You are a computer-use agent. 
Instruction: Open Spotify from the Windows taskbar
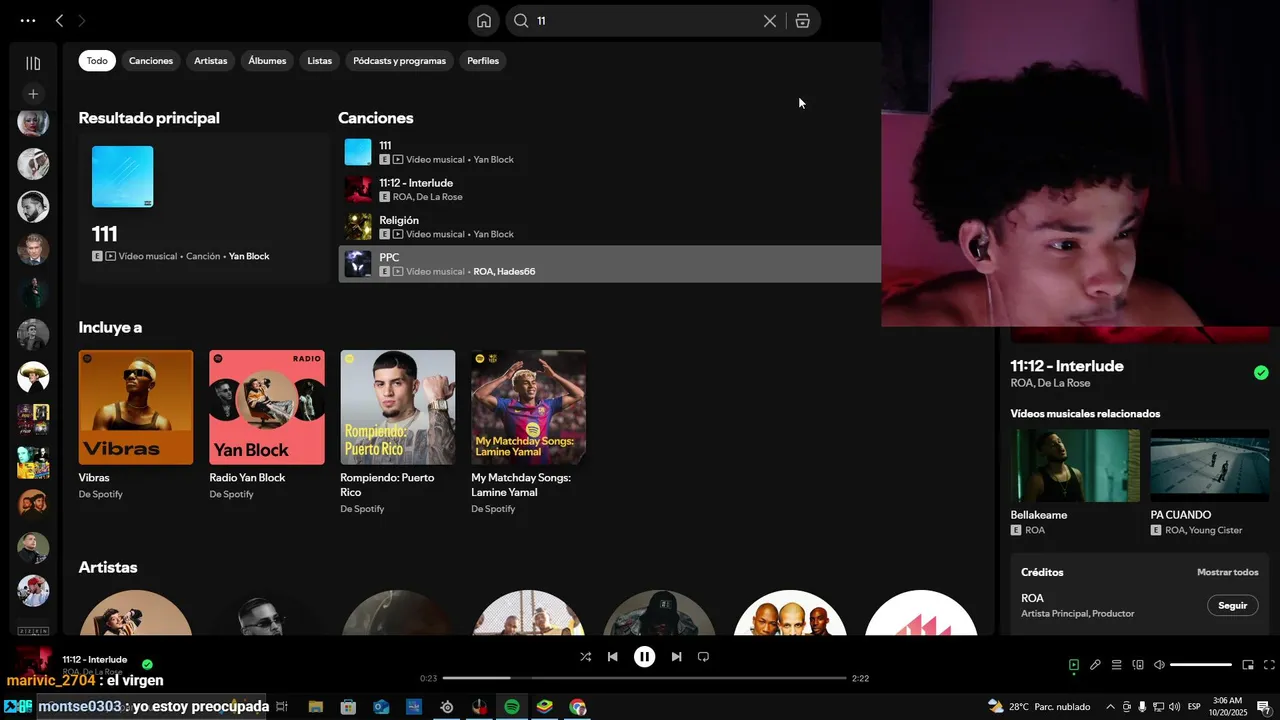click(512, 707)
